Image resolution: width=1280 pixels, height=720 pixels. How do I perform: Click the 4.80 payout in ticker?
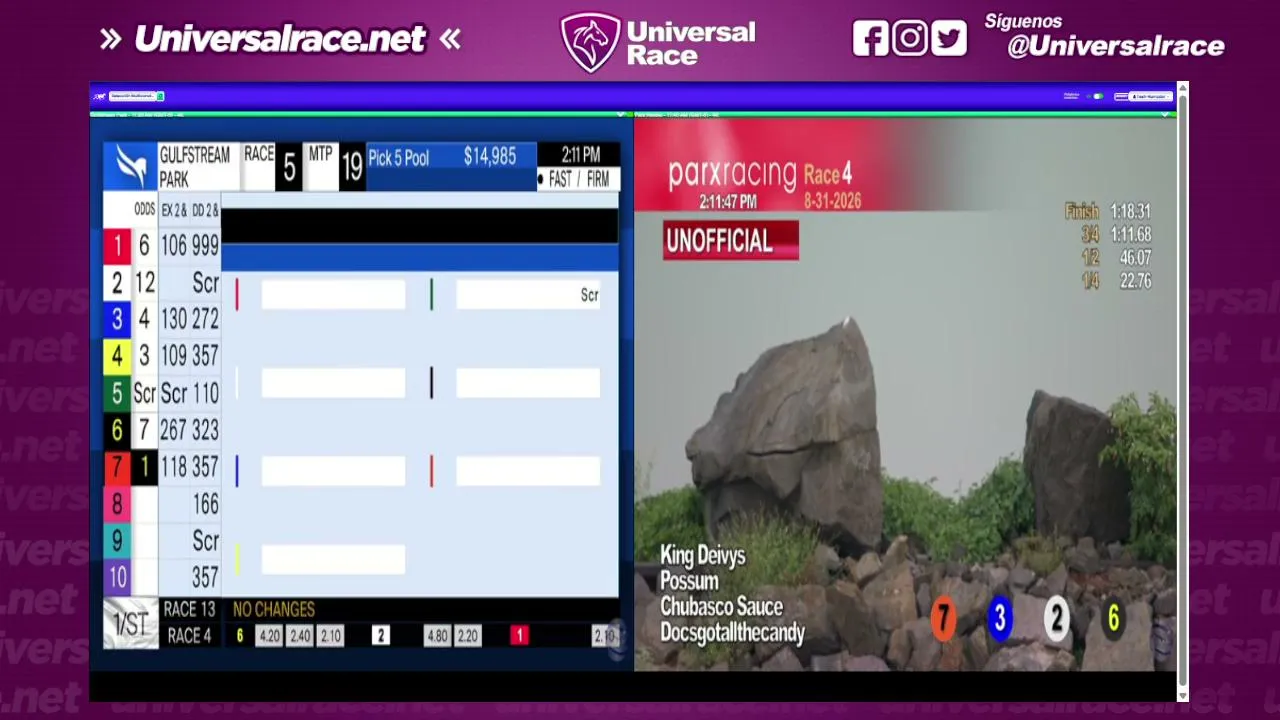click(x=437, y=636)
